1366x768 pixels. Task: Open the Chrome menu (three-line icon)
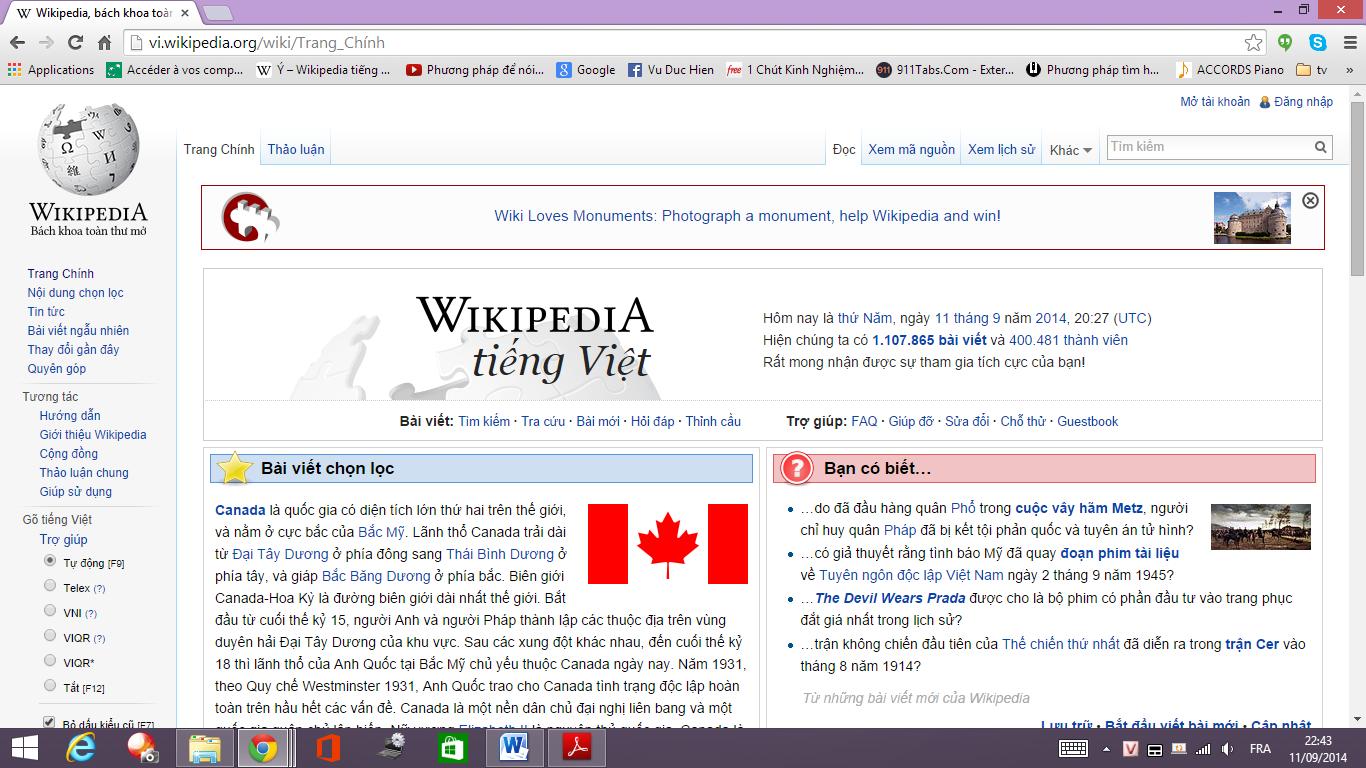pyautogui.click(x=1349, y=43)
